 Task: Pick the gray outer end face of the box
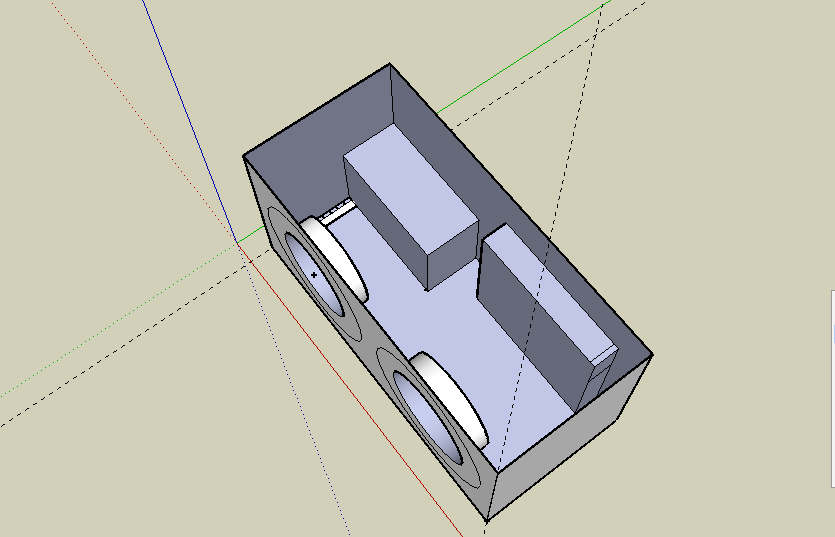pos(570,437)
